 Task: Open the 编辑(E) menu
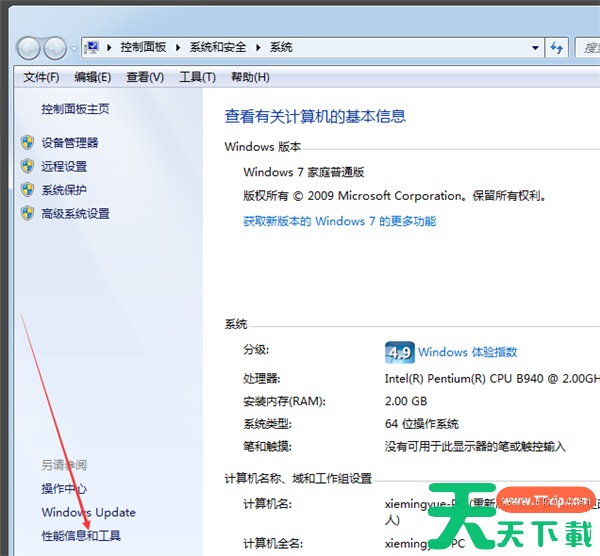point(93,77)
